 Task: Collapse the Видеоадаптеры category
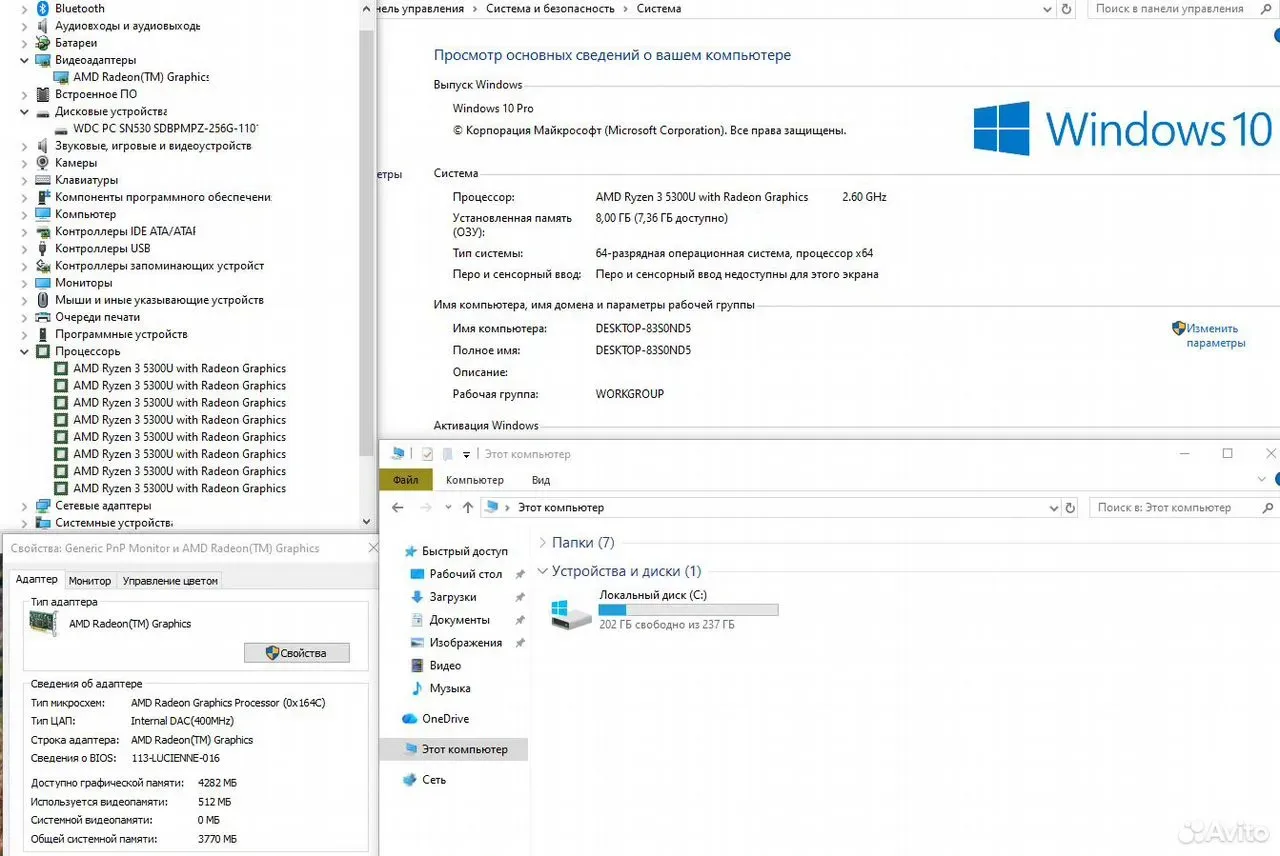pos(25,60)
